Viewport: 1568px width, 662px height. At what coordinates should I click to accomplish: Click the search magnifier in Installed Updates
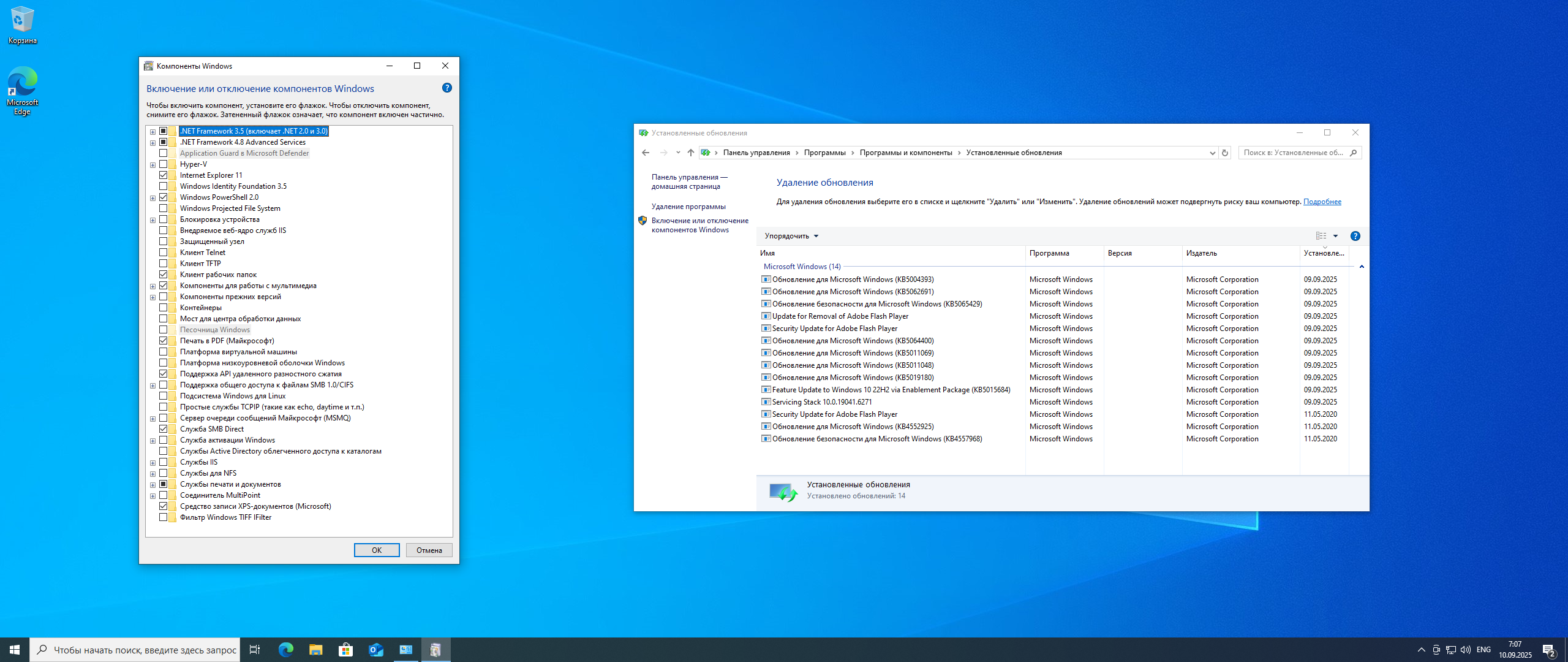click(1354, 153)
